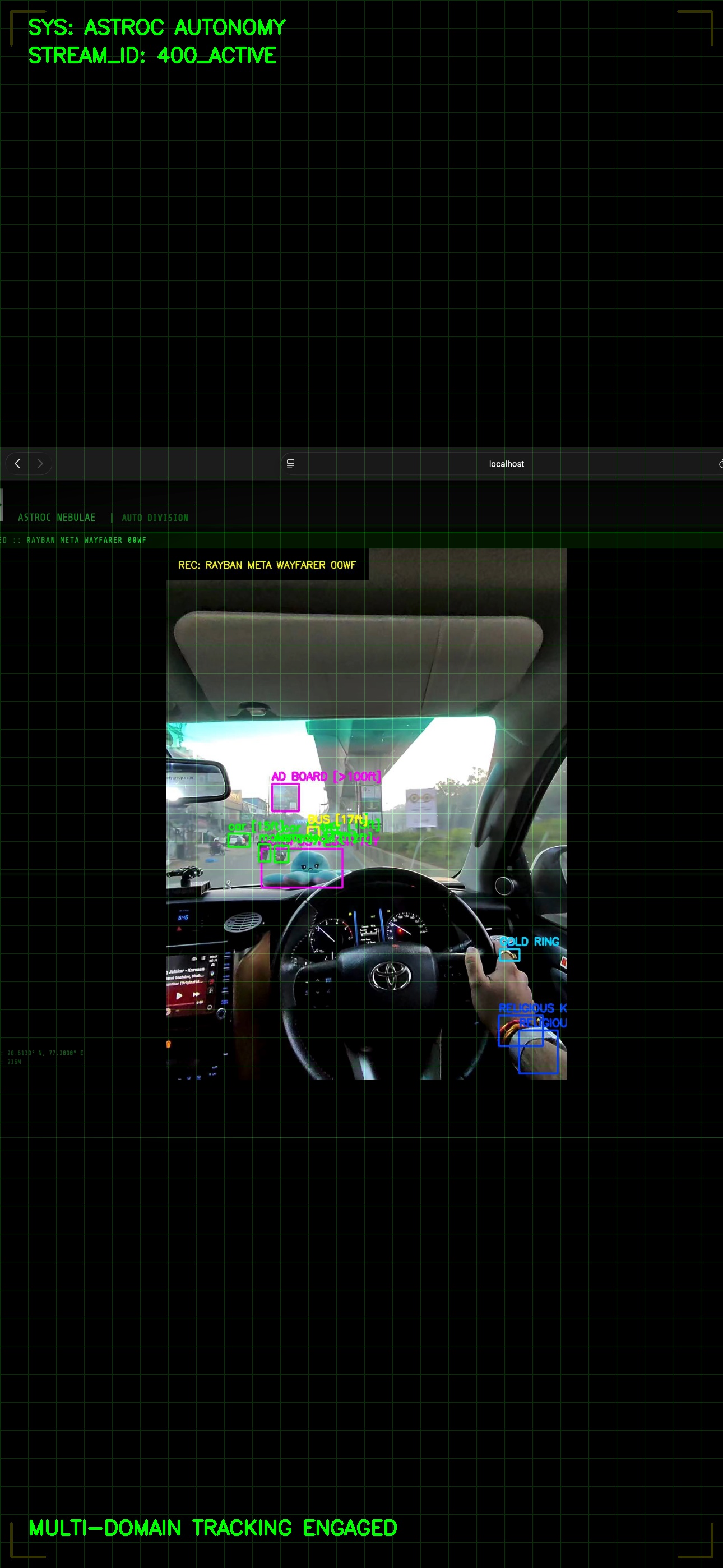
Task: Open the page reader icon in address bar
Action: tap(290, 464)
